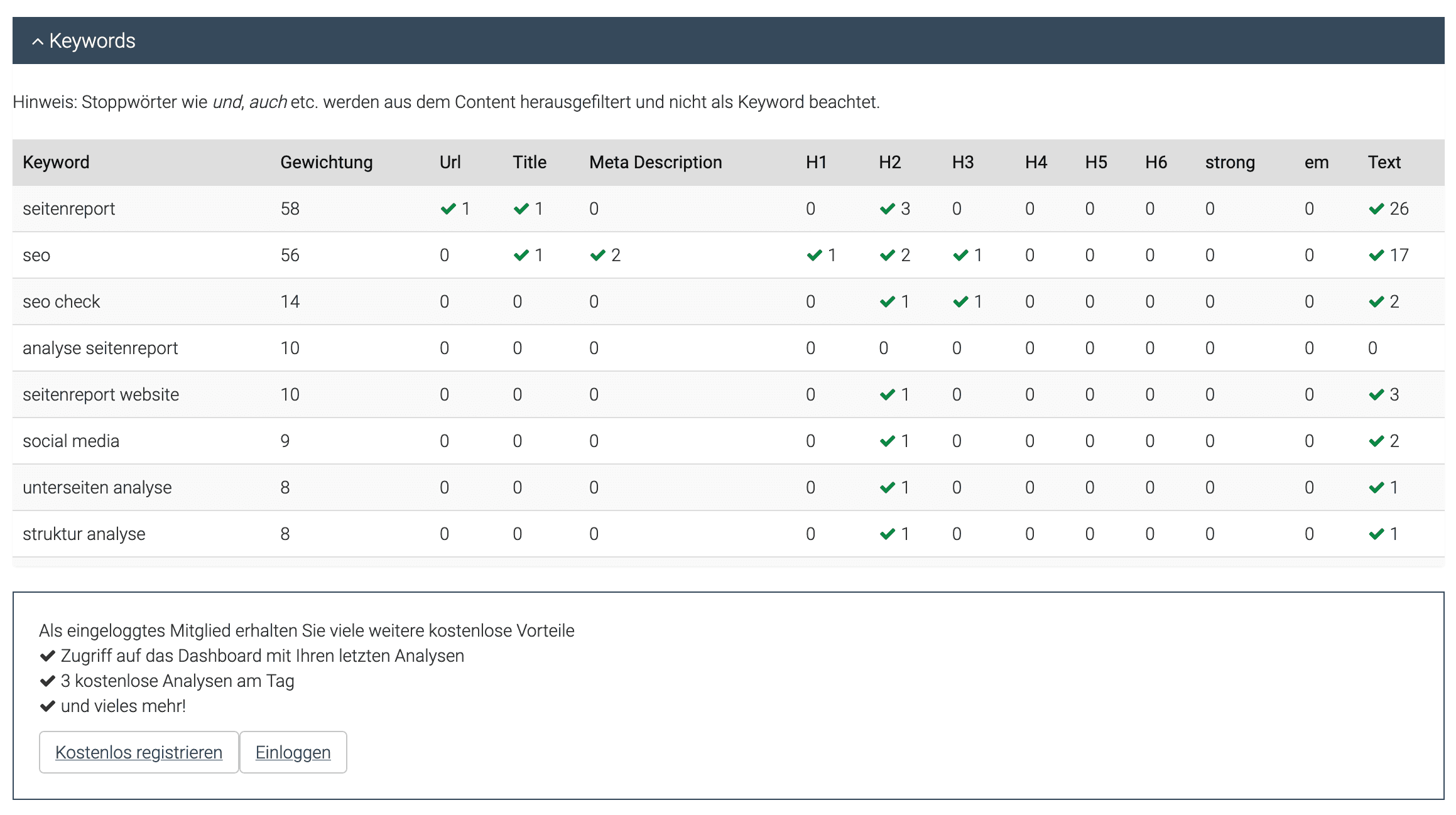
Task: Click green checkmark in social media H2 cell
Action: click(887, 441)
